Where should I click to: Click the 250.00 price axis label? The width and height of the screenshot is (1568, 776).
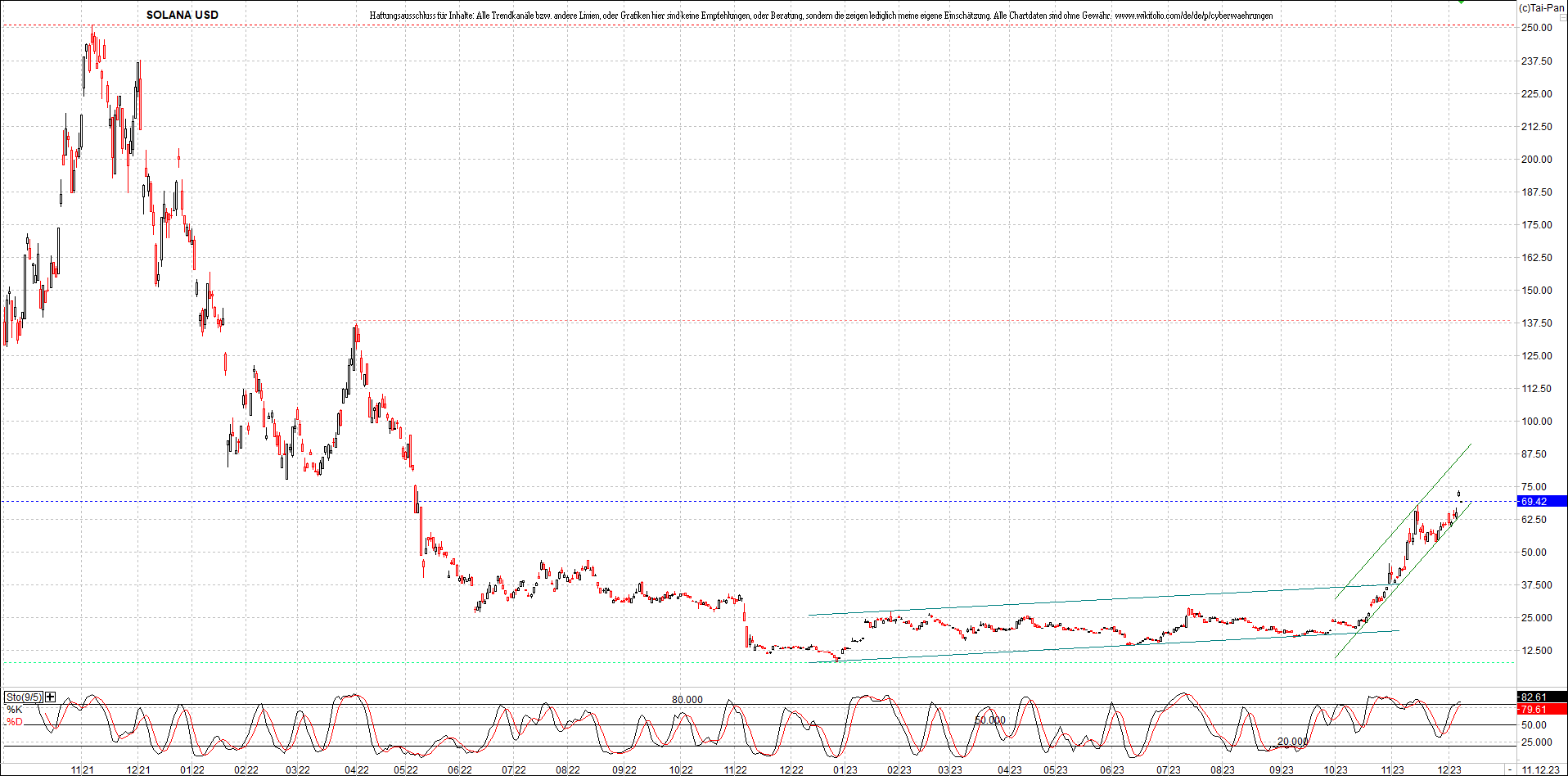[x=1536, y=28]
